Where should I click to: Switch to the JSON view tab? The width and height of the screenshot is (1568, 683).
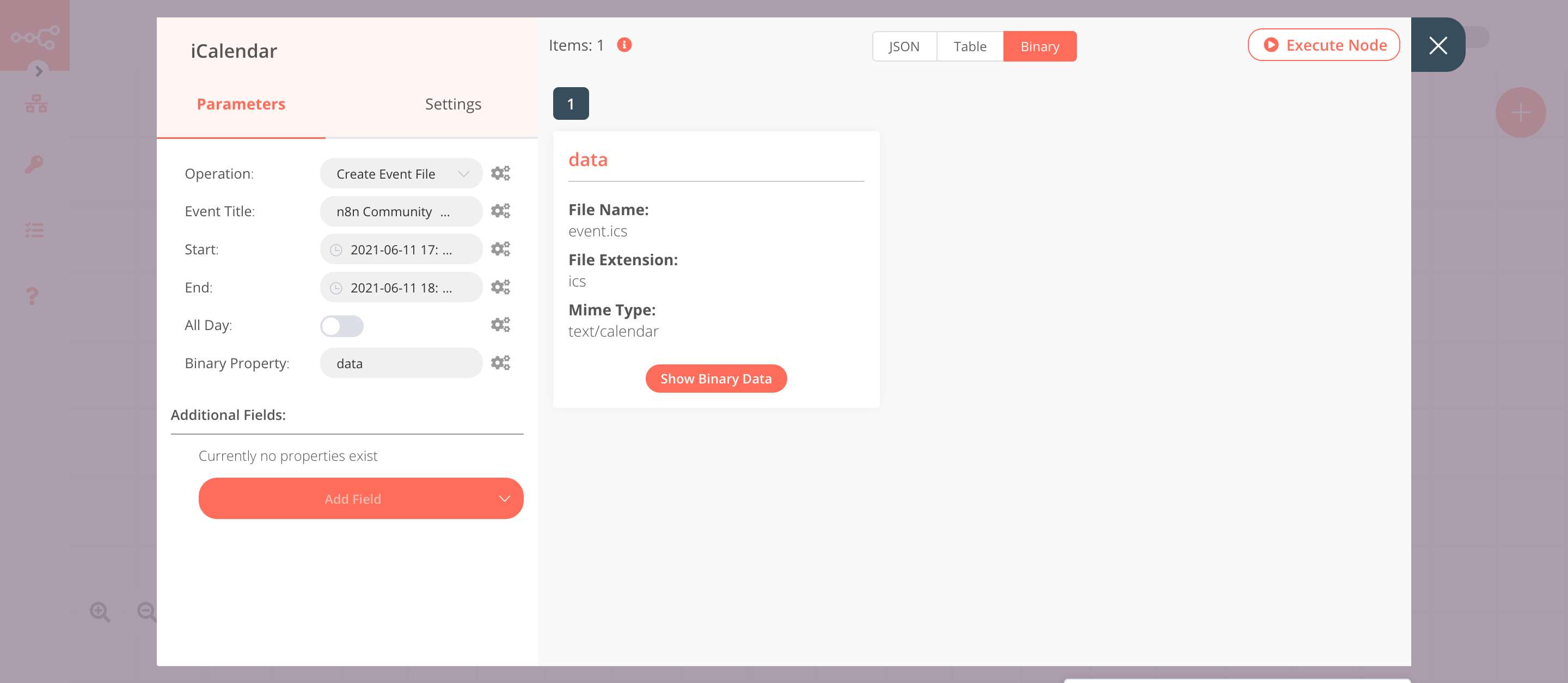coord(904,46)
